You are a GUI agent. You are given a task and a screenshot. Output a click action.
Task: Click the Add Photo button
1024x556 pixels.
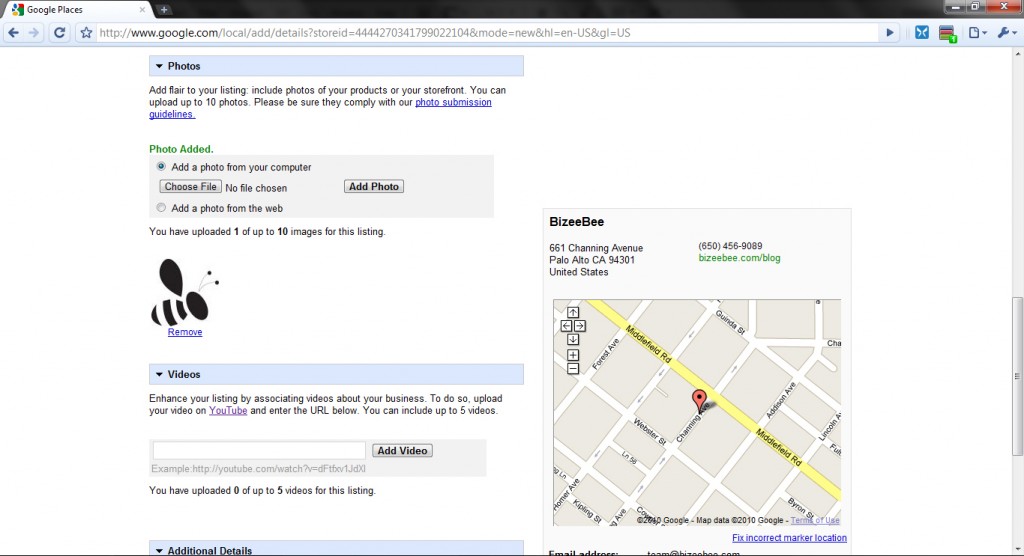click(374, 187)
